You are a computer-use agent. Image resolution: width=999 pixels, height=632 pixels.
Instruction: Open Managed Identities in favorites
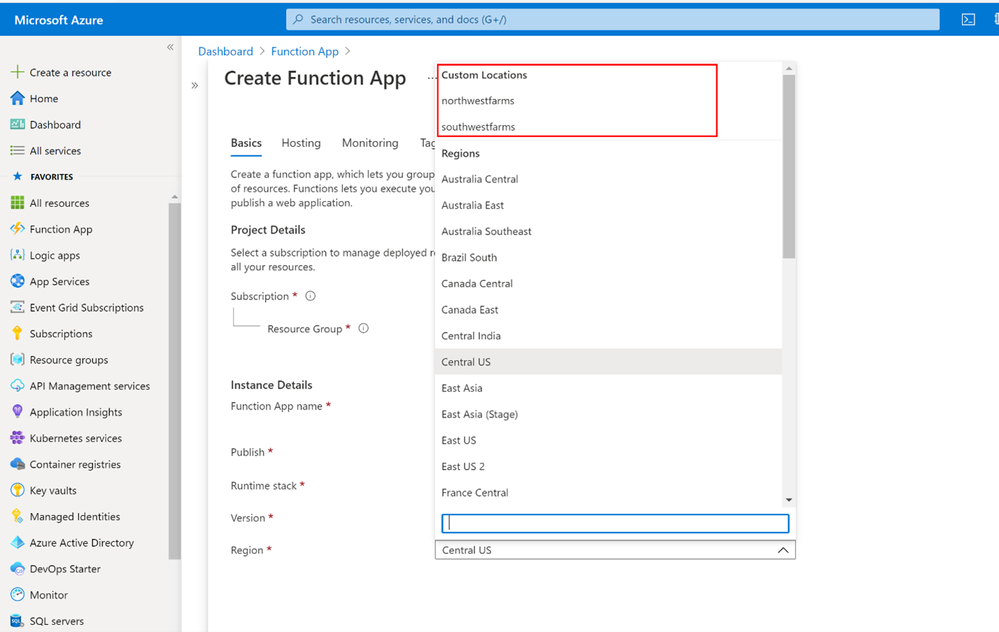[75, 517]
